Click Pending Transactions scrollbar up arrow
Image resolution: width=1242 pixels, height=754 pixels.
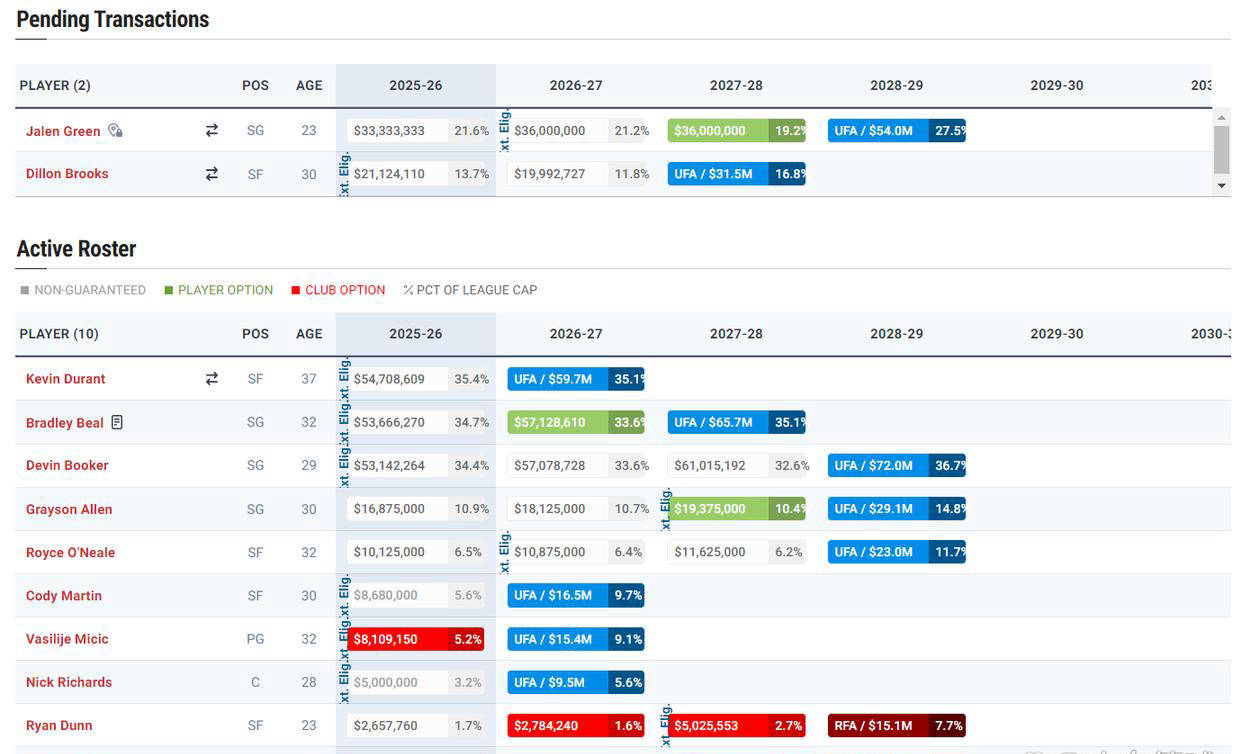click(1221, 117)
